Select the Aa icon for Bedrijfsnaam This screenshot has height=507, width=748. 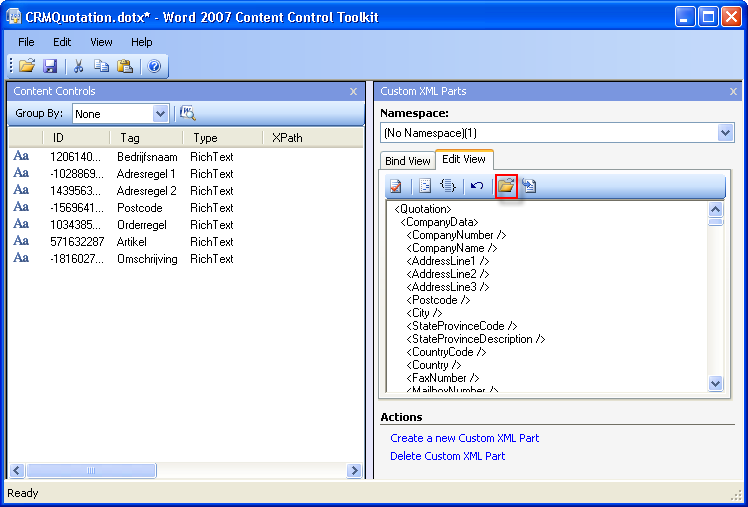click(x=21, y=155)
